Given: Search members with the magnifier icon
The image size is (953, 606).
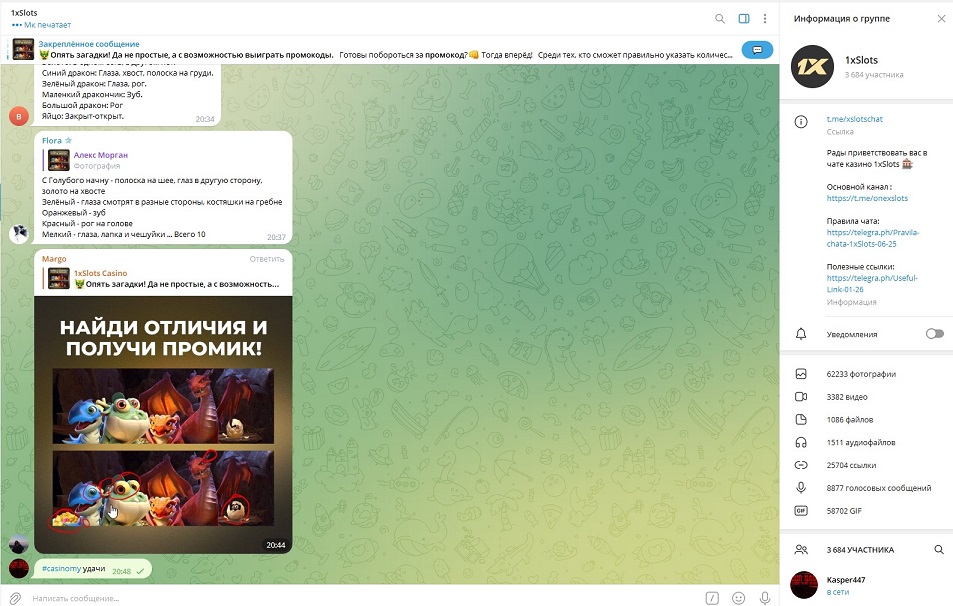Looking at the screenshot, I should tap(939, 549).
